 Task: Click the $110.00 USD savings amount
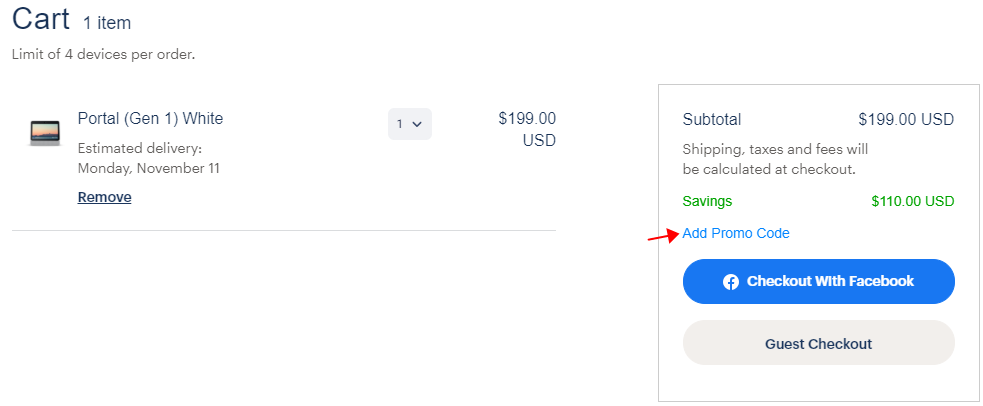913,202
